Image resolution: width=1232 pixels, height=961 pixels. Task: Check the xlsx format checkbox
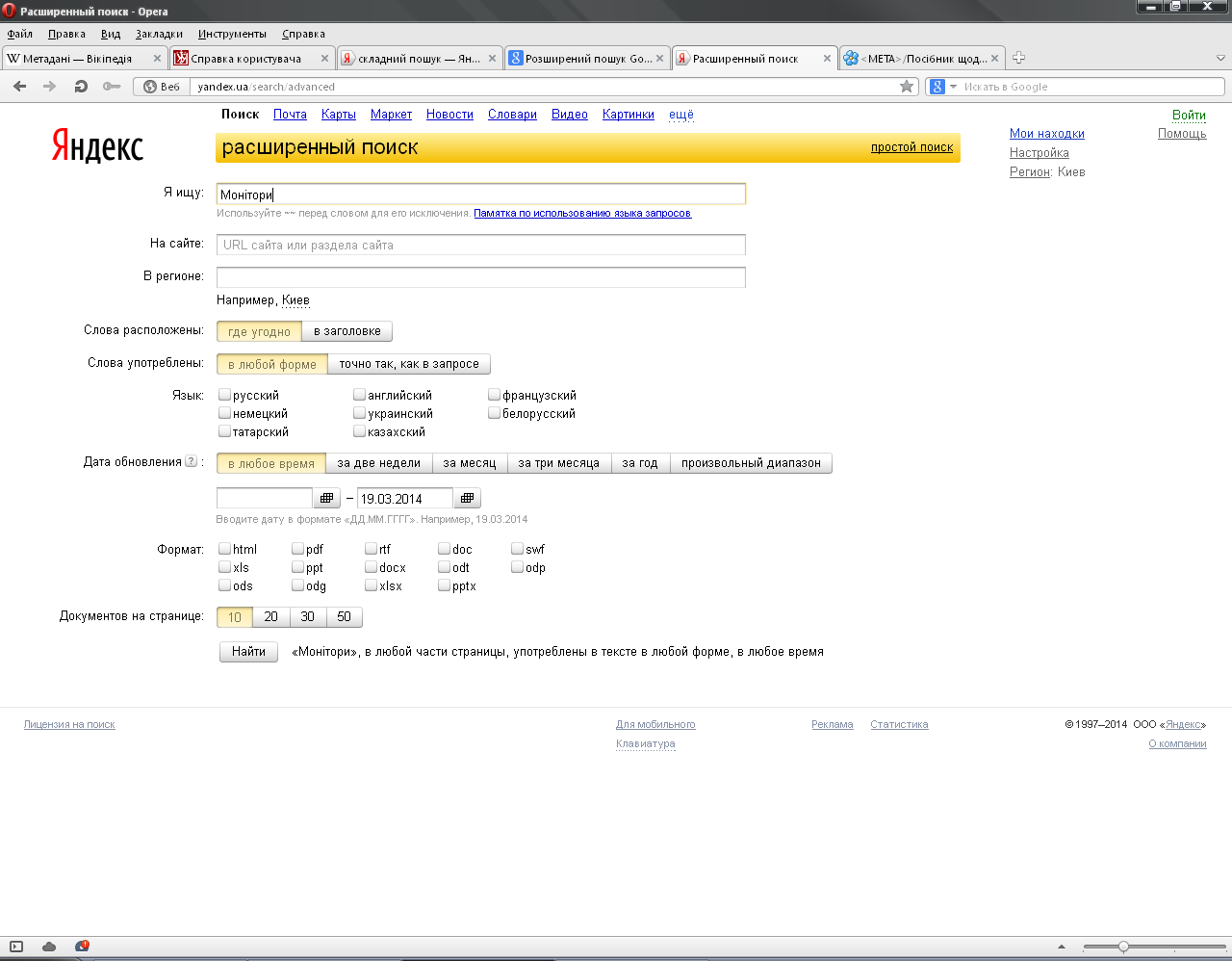[x=371, y=584]
